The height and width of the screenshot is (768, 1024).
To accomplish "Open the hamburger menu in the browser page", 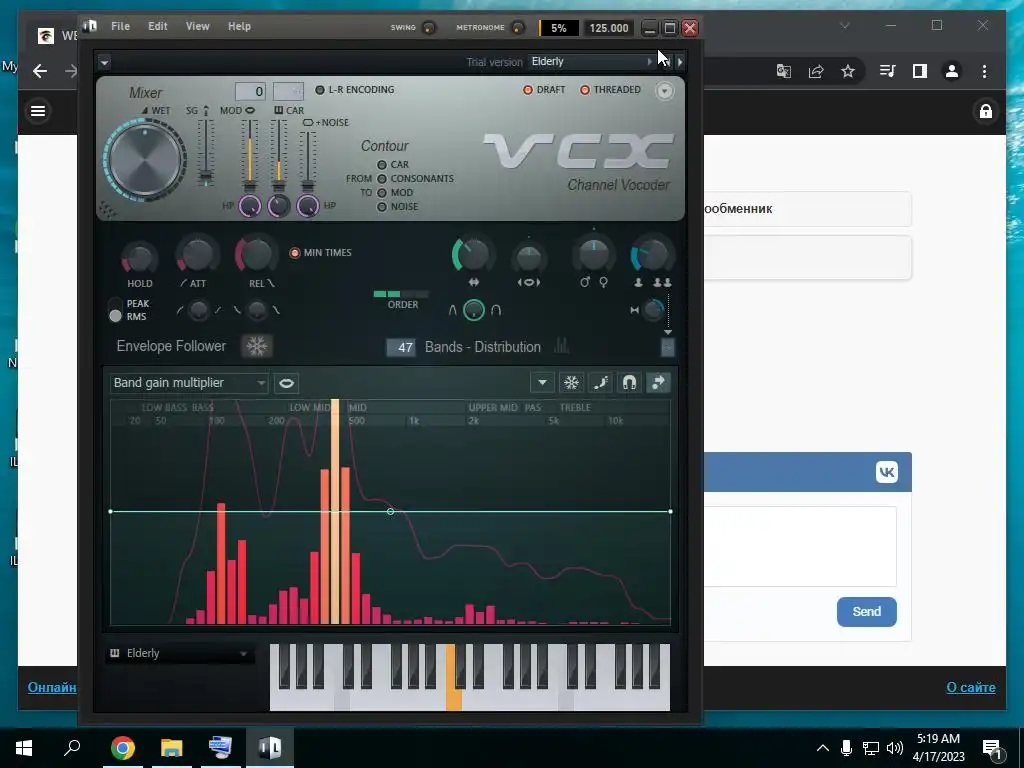I will (x=38, y=111).
